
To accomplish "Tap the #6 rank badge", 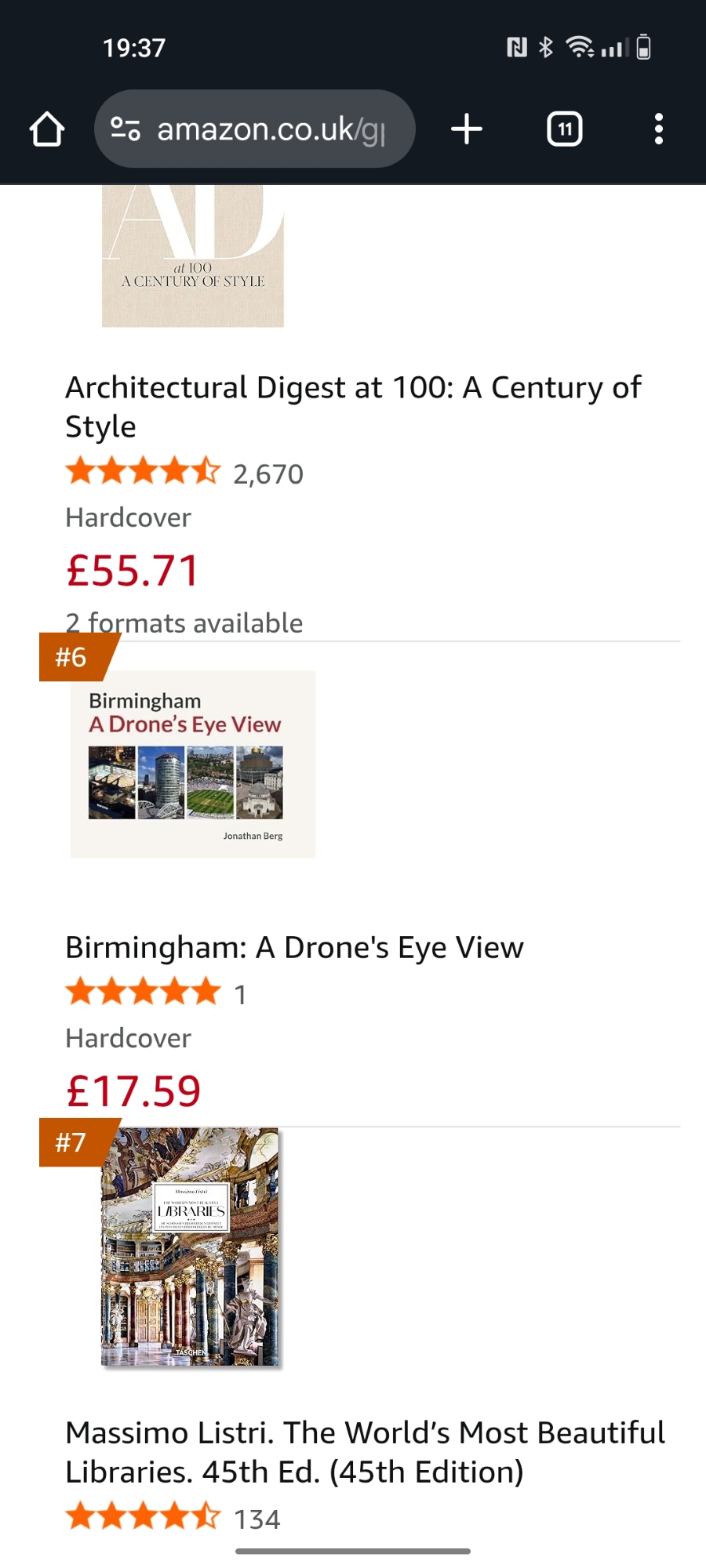I will [x=72, y=657].
